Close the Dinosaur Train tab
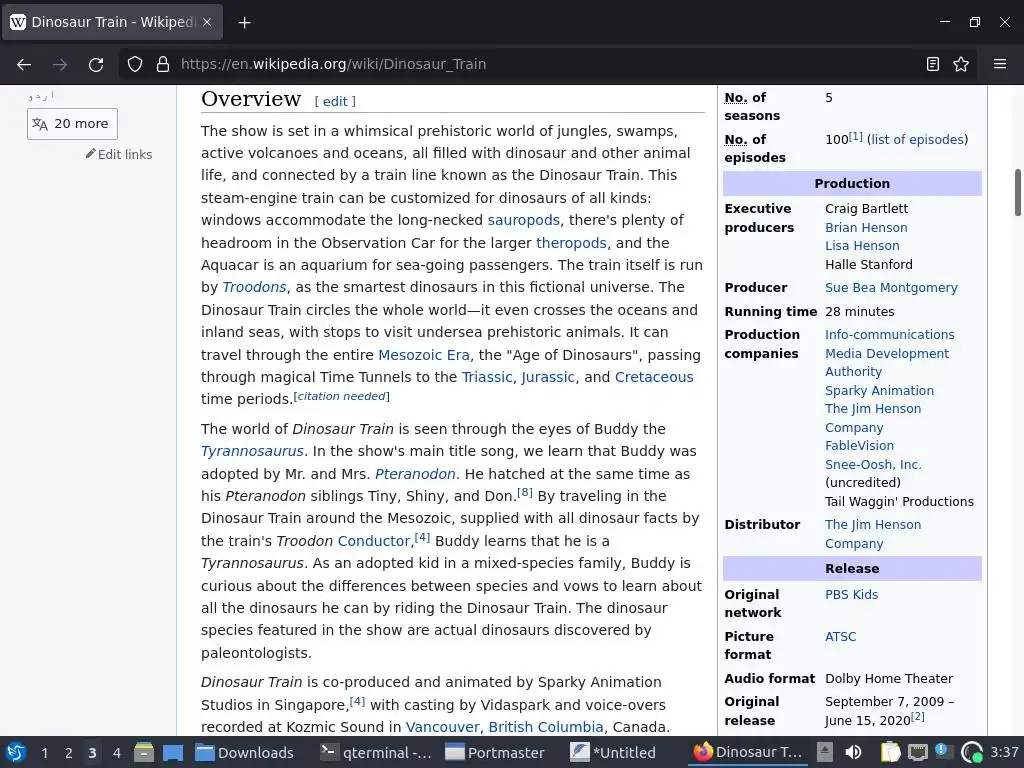Screen dimensions: 1024x768 tap(207, 22)
